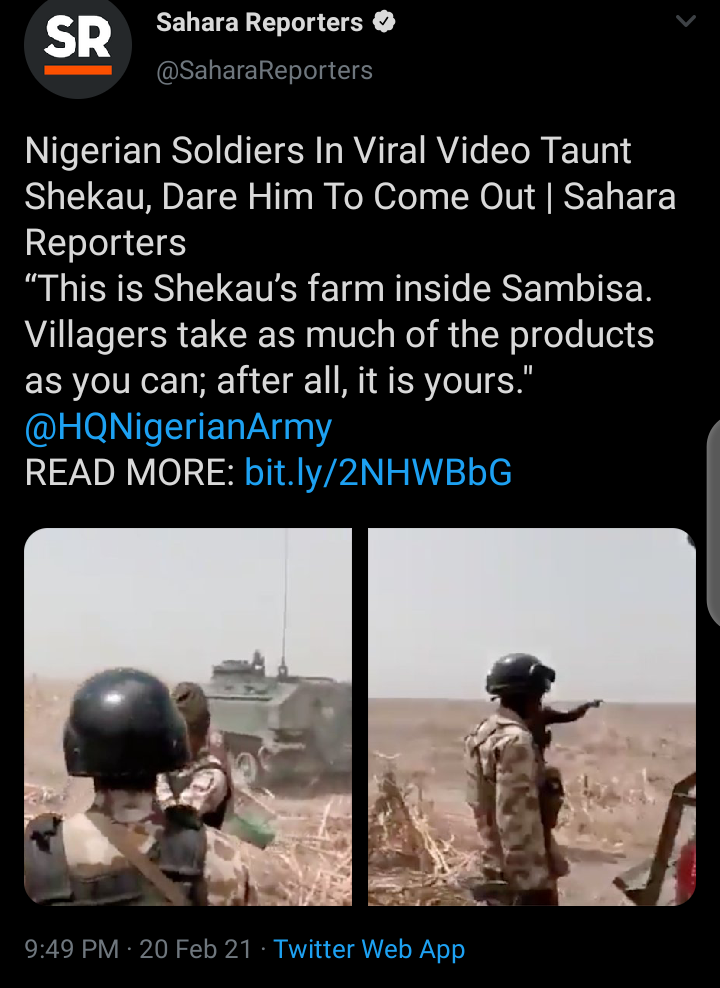Open the Sahara Reporters display name

point(259,23)
